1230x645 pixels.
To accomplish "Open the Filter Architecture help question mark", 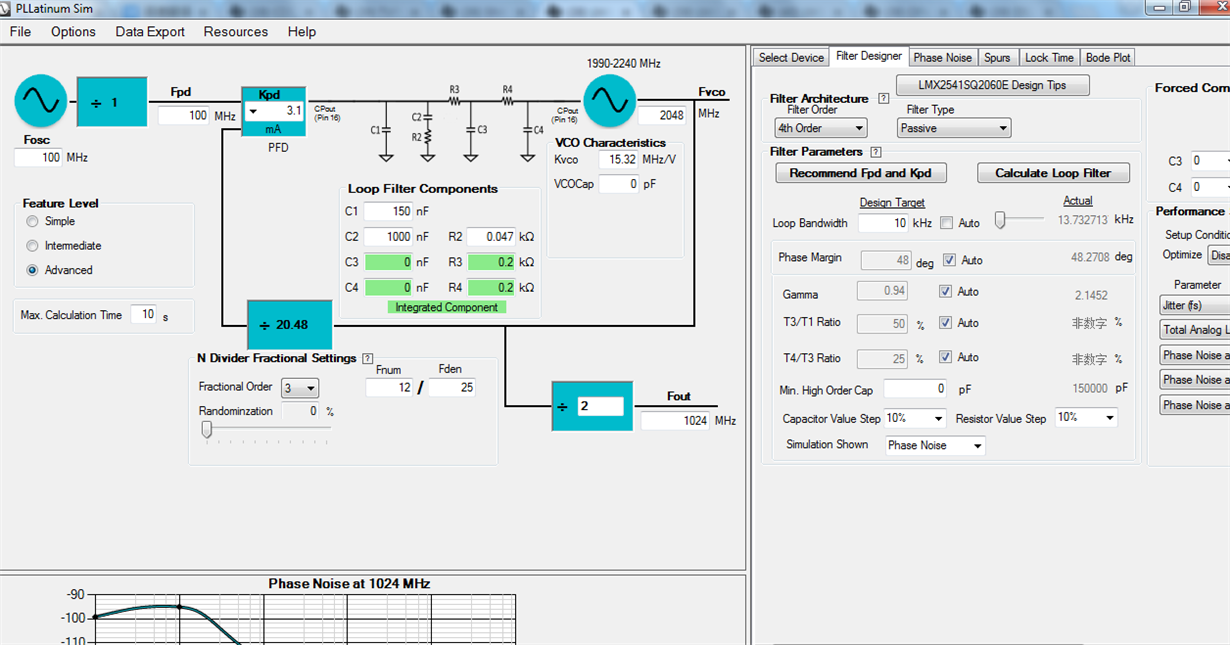I will [x=883, y=99].
